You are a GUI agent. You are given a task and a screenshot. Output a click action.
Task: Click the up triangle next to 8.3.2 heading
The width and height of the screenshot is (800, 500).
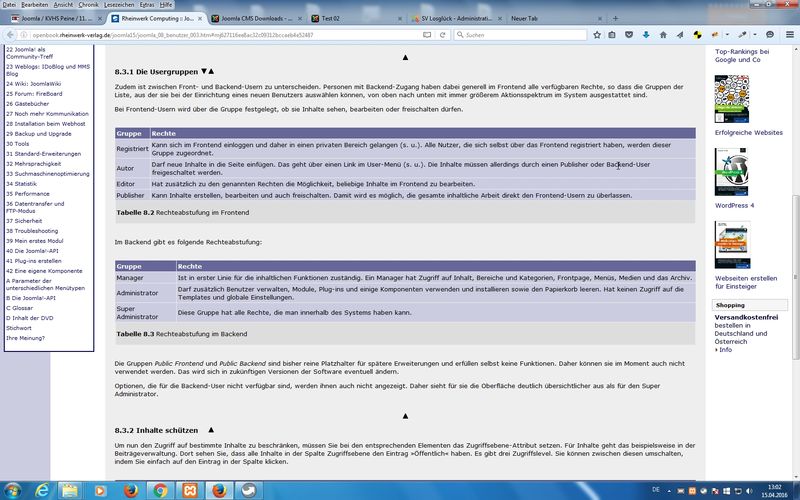click(x=211, y=430)
